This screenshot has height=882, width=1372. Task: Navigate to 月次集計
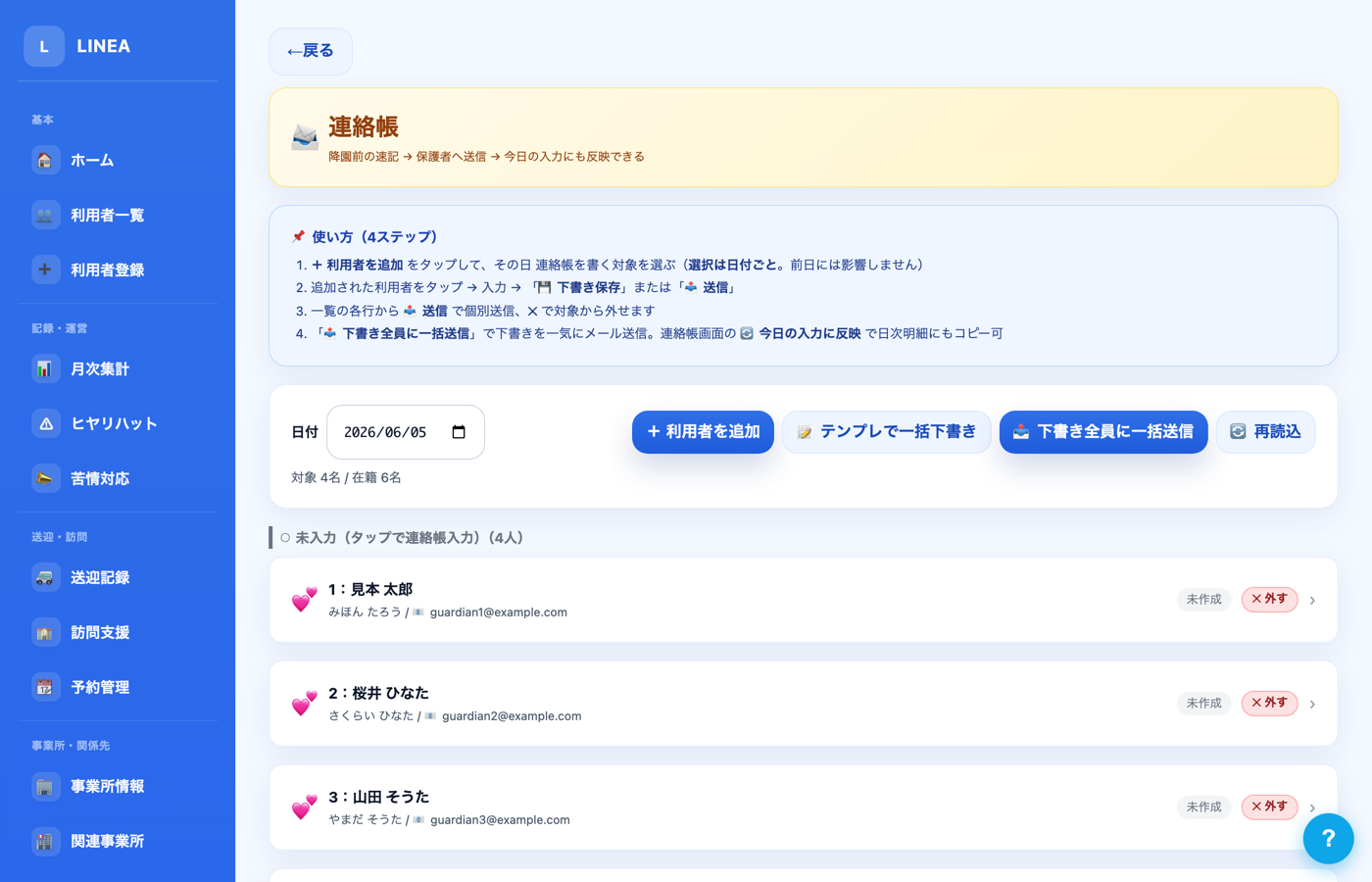[x=118, y=368]
